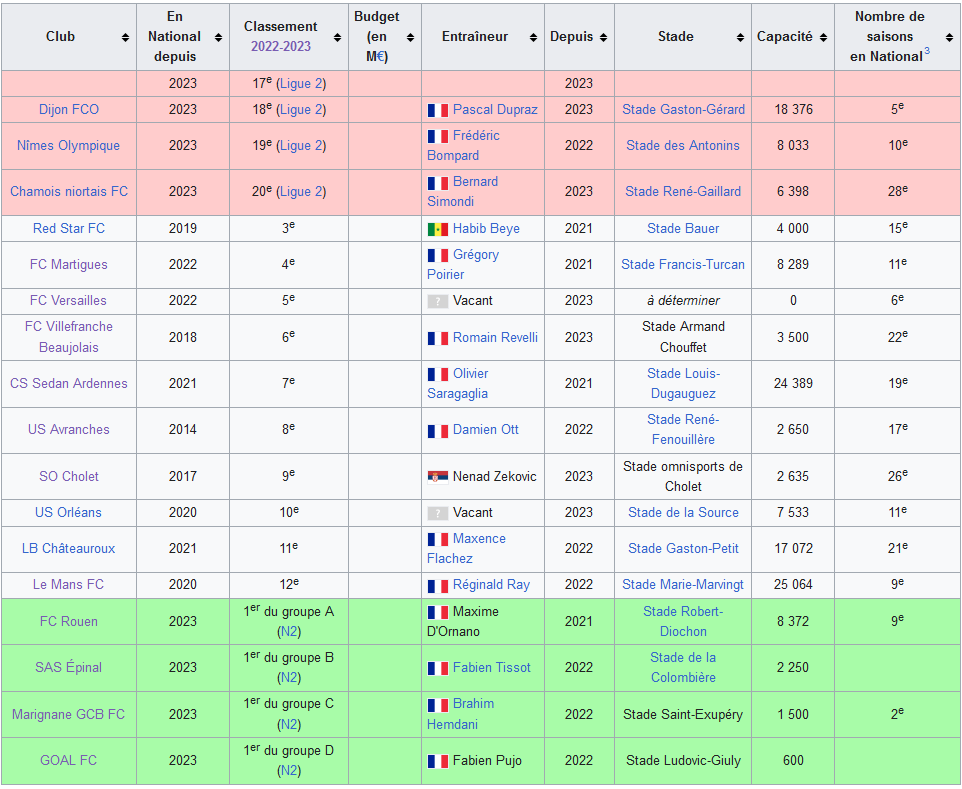
Task: Open Red Star FC link
Action: coord(69,229)
